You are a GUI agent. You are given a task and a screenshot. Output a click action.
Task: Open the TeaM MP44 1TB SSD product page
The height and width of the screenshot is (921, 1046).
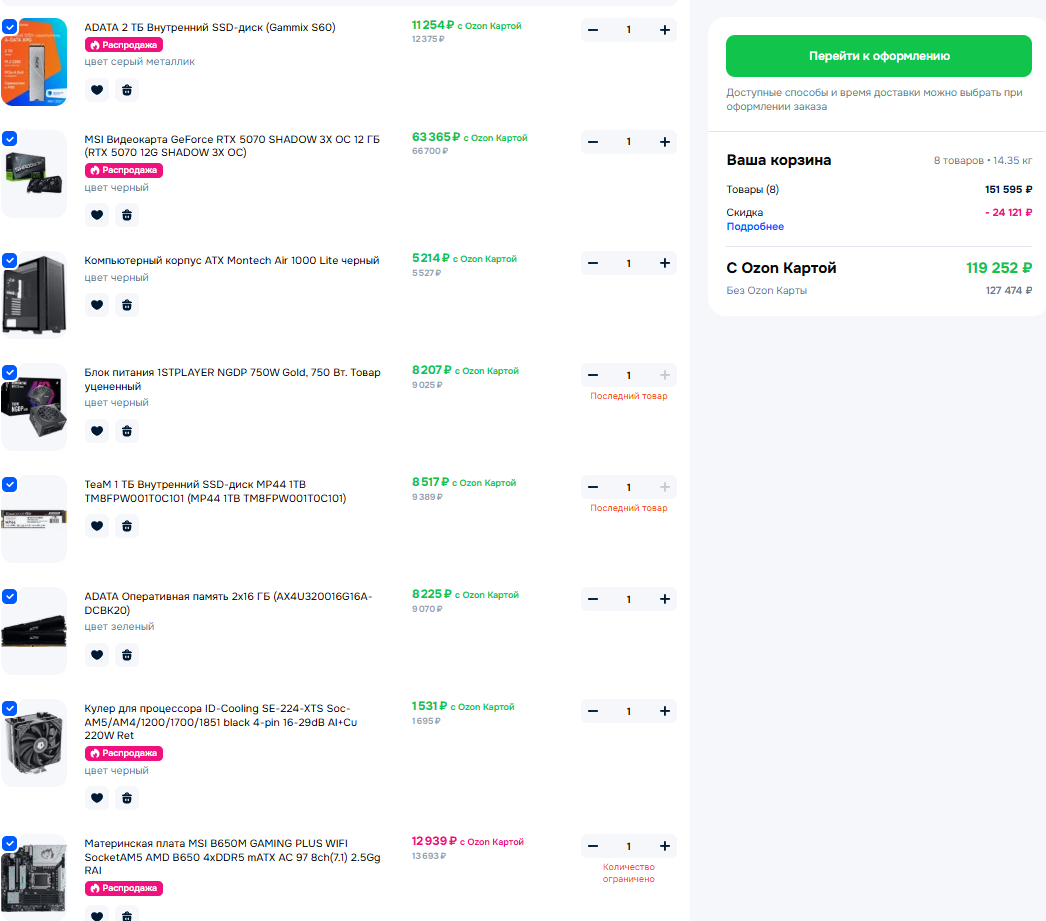[215, 492]
